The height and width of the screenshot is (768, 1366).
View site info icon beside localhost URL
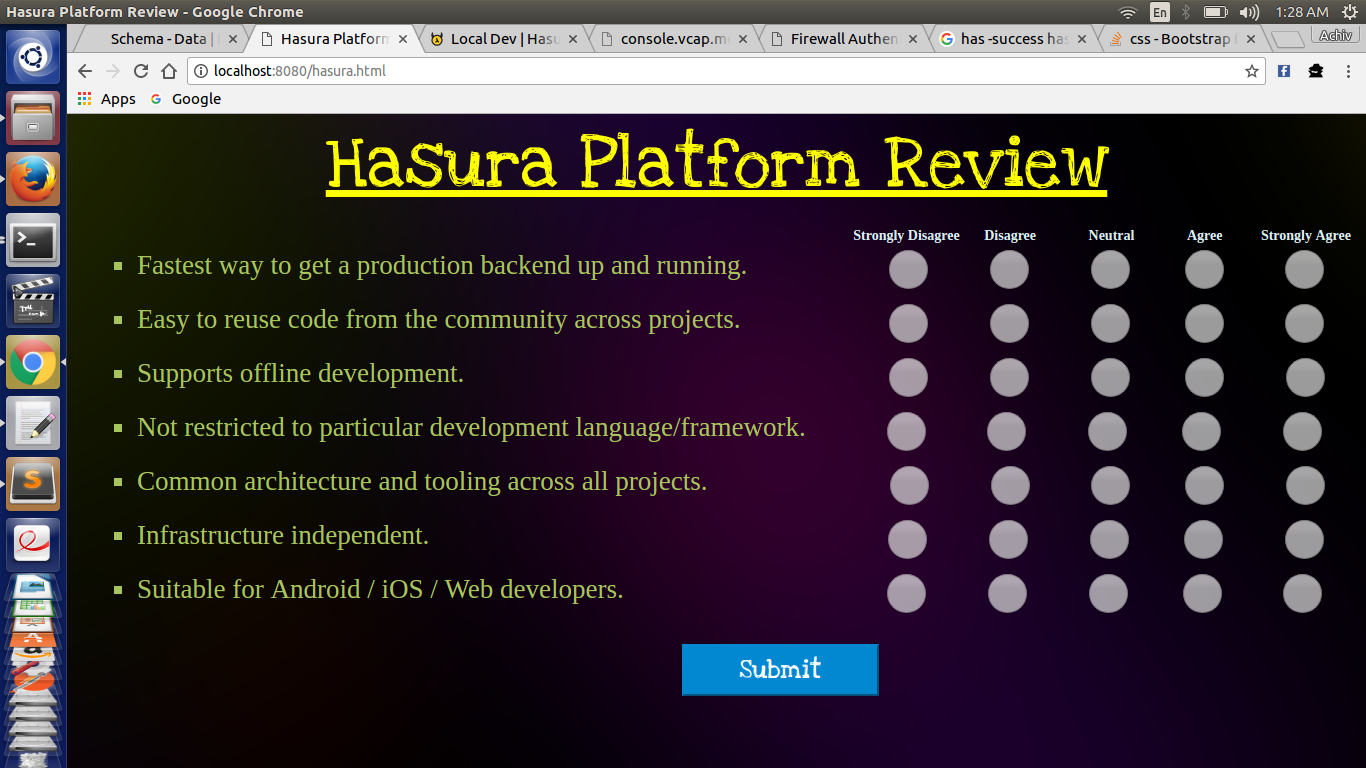pos(200,71)
